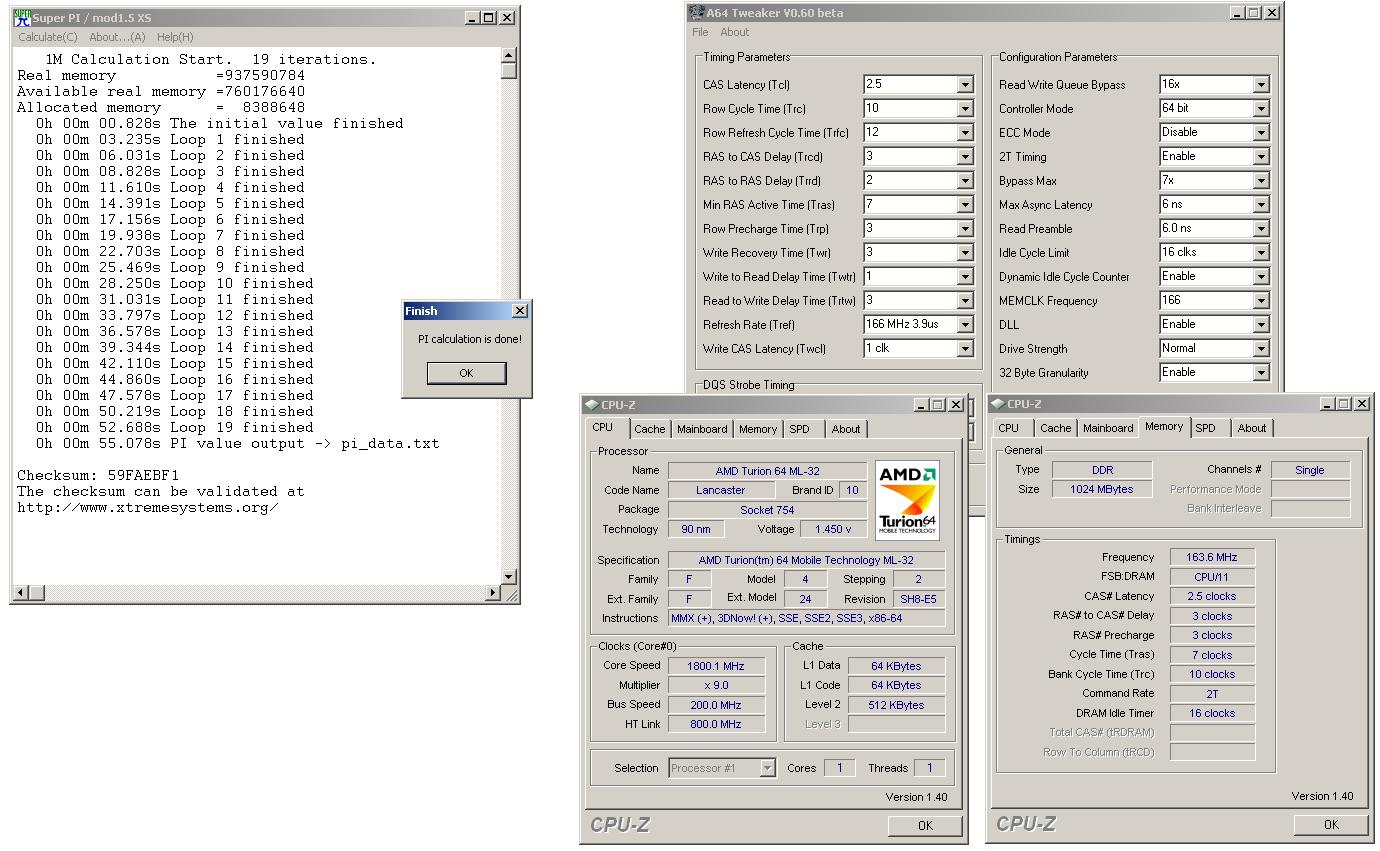Screen dimensions: 1380x851
Task: Click the AMD Turion 64 logo
Action: 908,501
